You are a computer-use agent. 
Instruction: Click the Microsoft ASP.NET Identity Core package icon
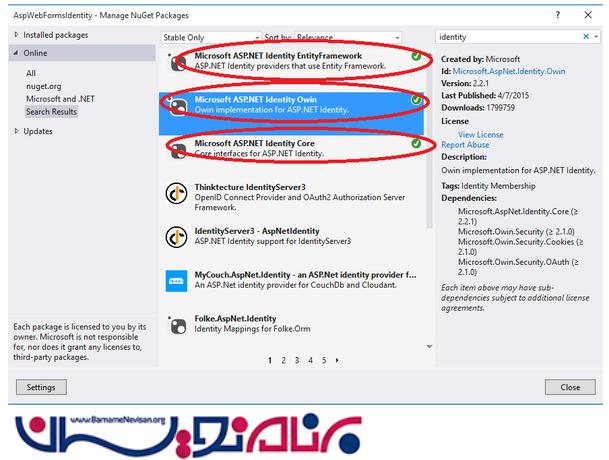(x=177, y=149)
